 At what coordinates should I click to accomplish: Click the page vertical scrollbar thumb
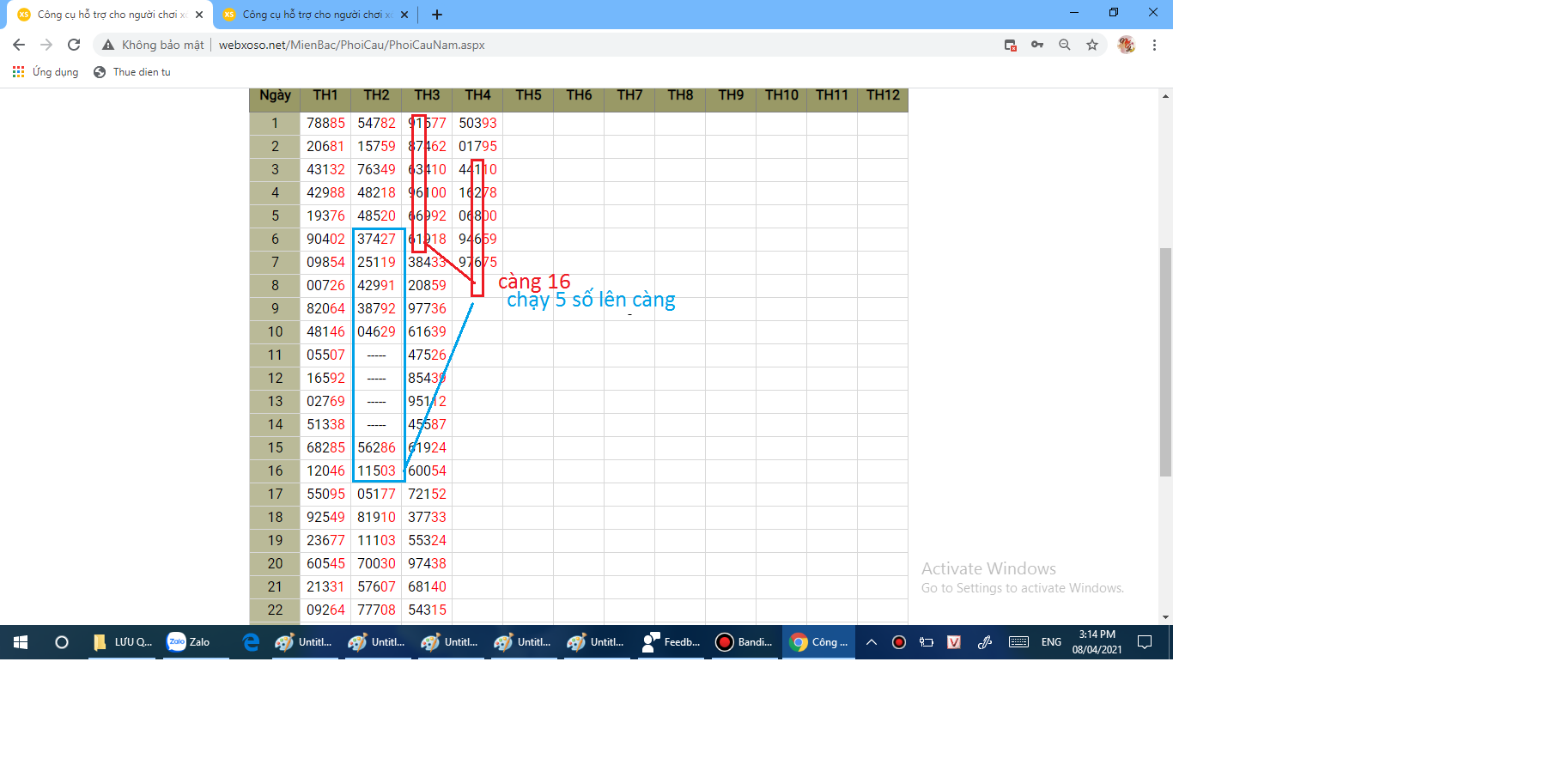point(1165,361)
